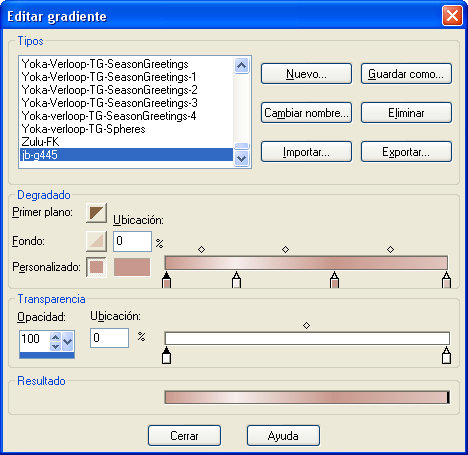The image size is (468, 455).
Task: Select the right transparency marker
Action: [446, 355]
